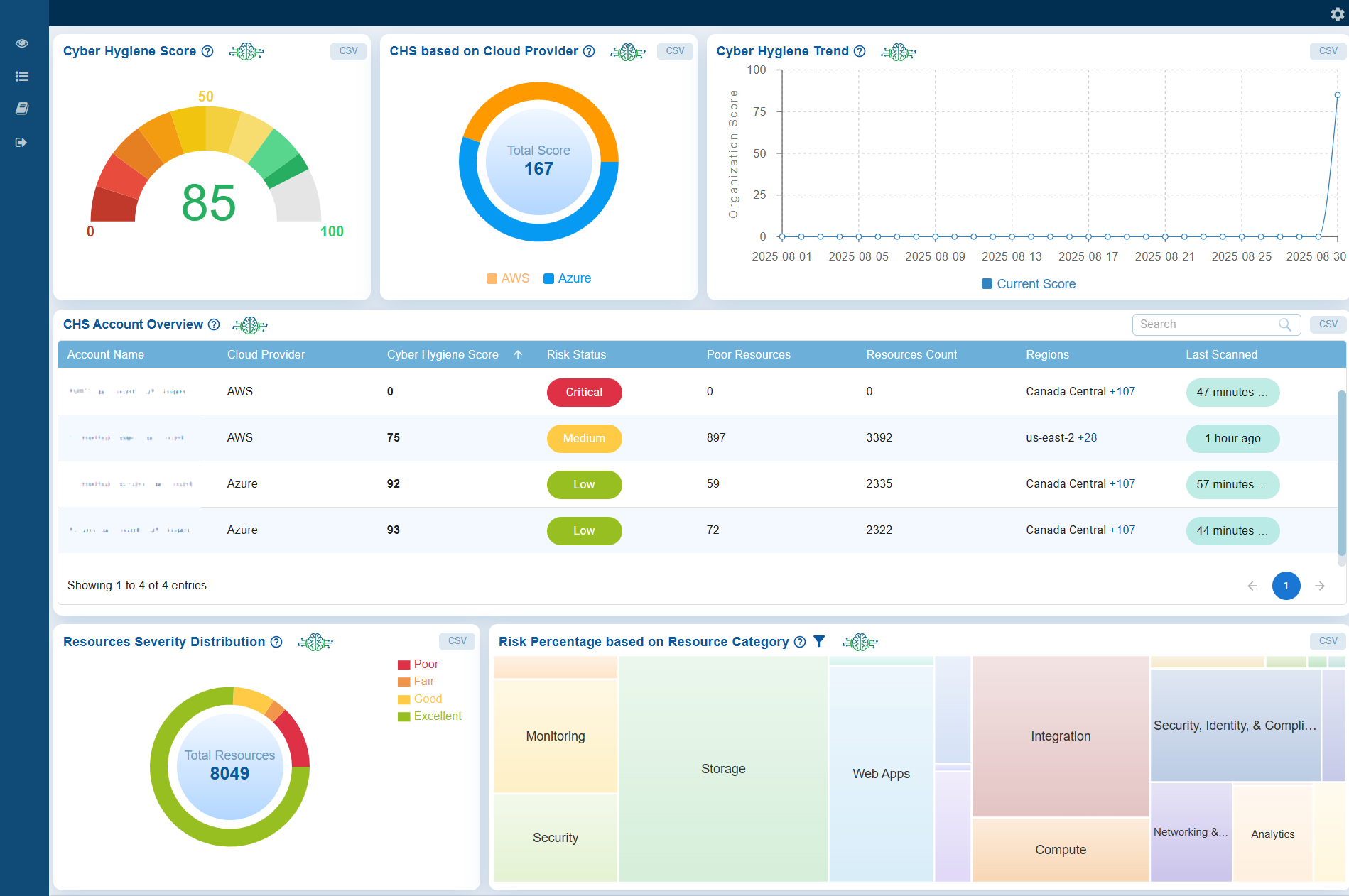Expand +107 regions in first AWS row
The width and height of the screenshot is (1349, 896).
[x=1122, y=392]
